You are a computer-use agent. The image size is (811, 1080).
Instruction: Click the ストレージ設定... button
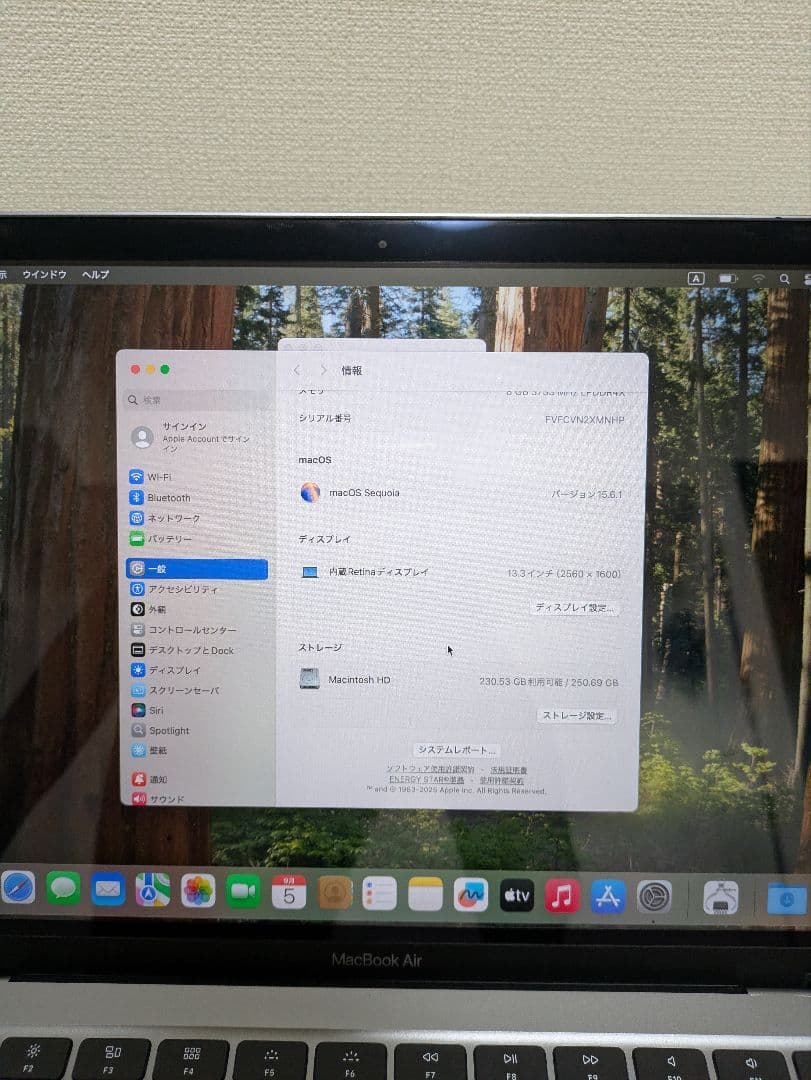[576, 716]
